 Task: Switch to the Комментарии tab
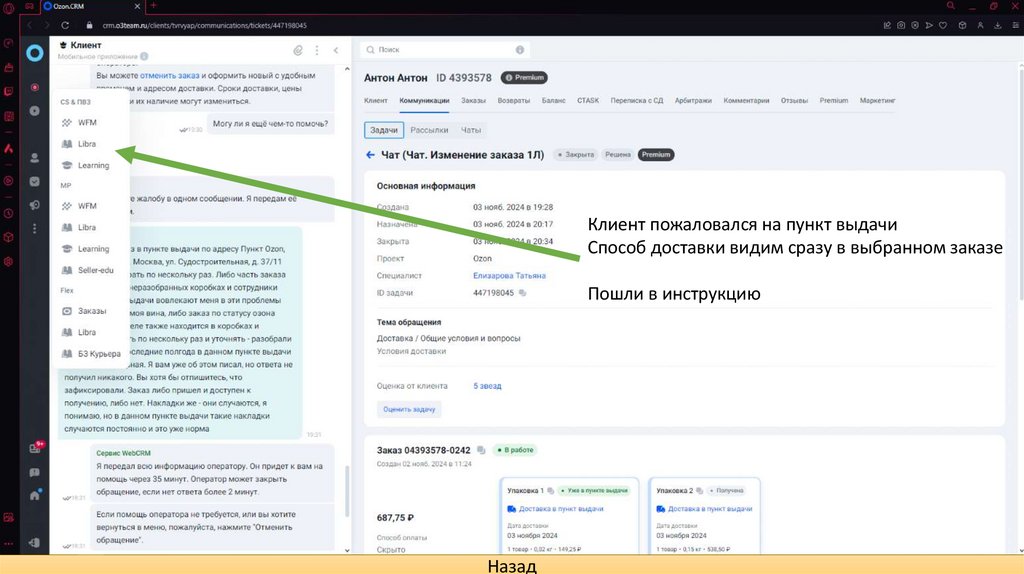[746, 101]
